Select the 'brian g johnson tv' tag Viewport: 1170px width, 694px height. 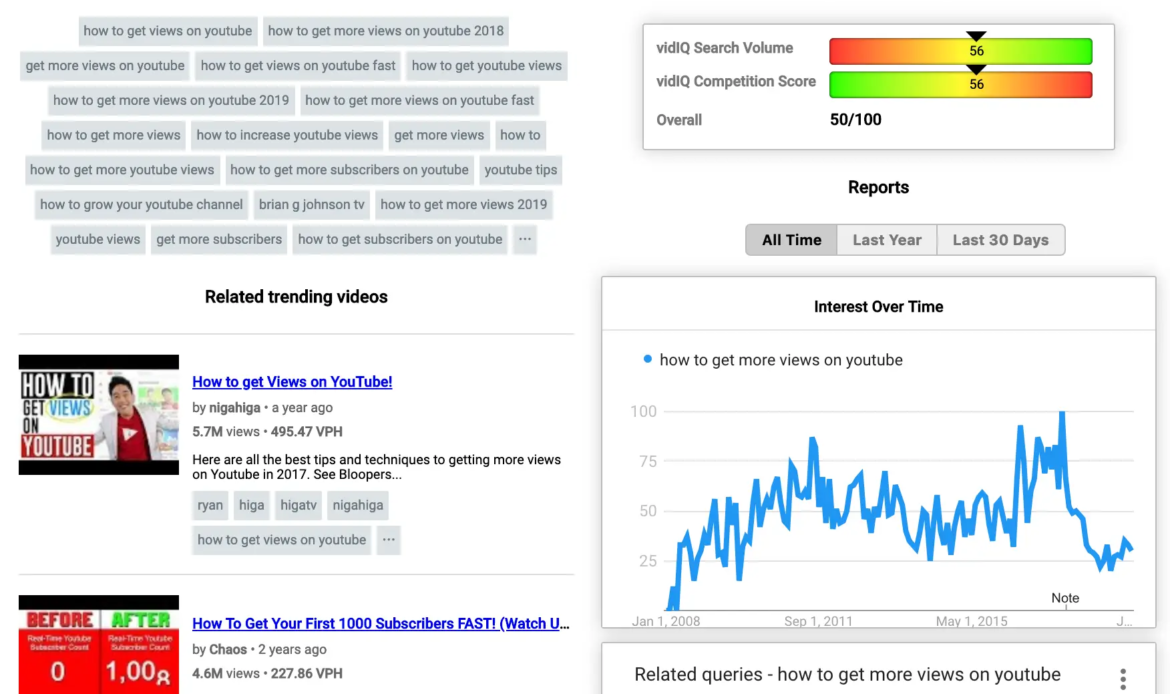tap(311, 204)
